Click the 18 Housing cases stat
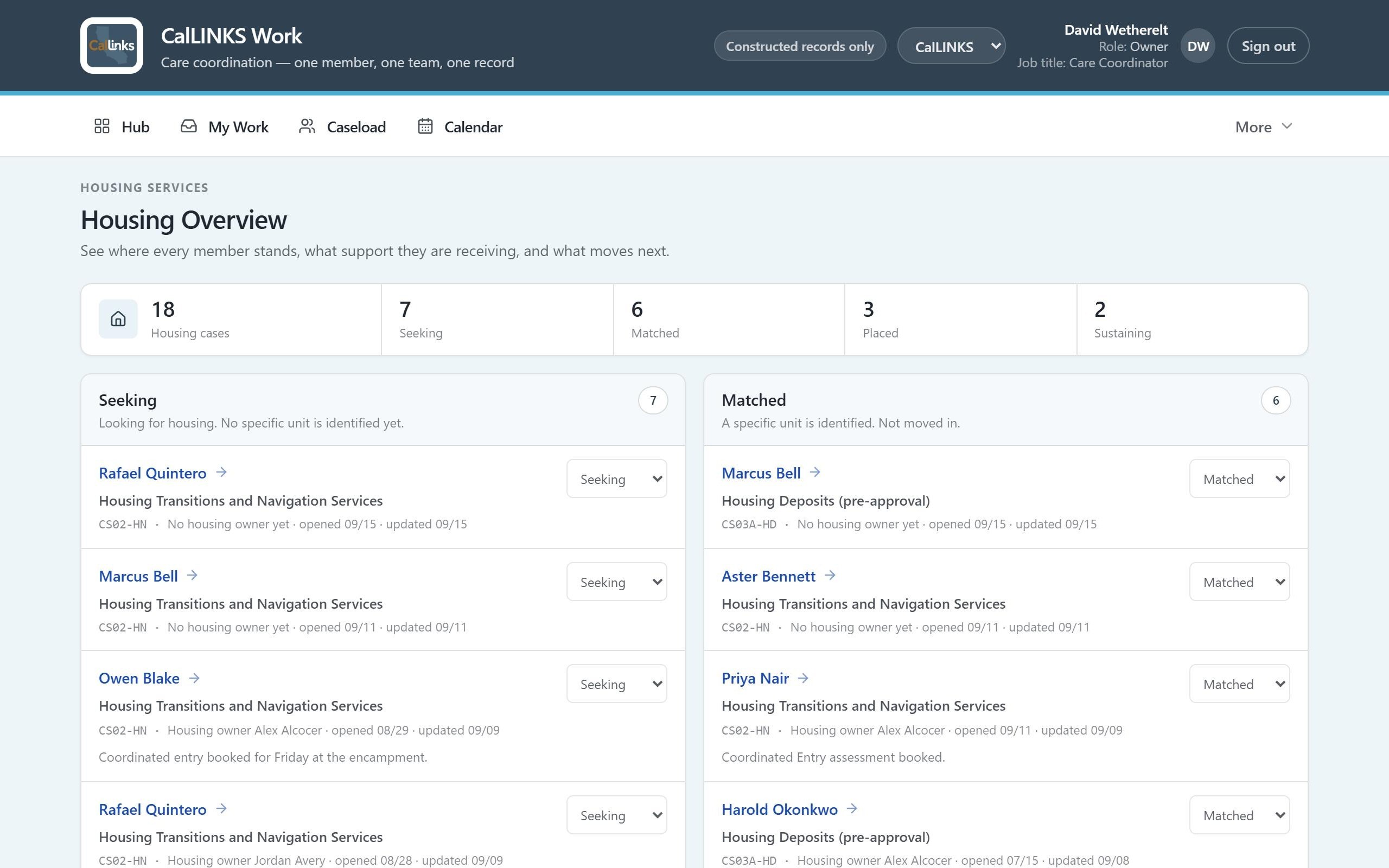The image size is (1389, 868). click(231, 319)
